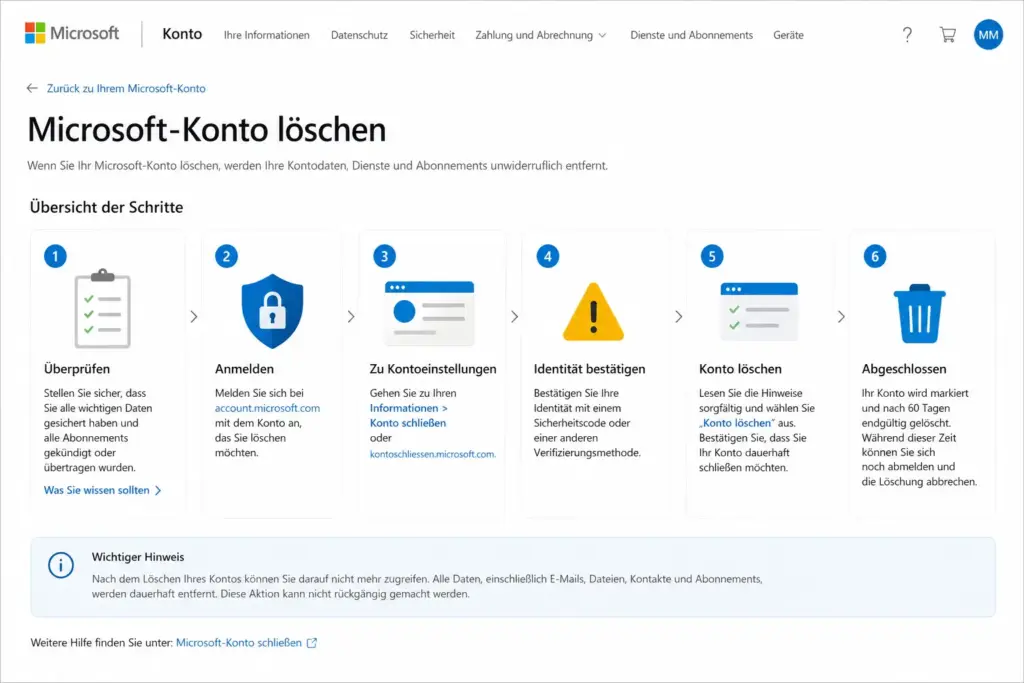
Task: Select the Abgeschlossen step title
Action: pos(904,369)
